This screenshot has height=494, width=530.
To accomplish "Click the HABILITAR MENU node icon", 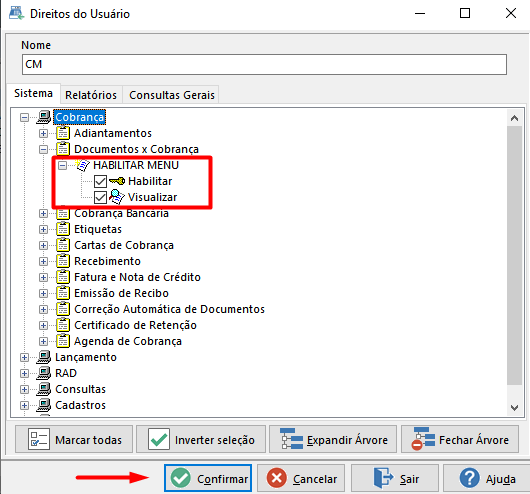I will click(x=82, y=165).
